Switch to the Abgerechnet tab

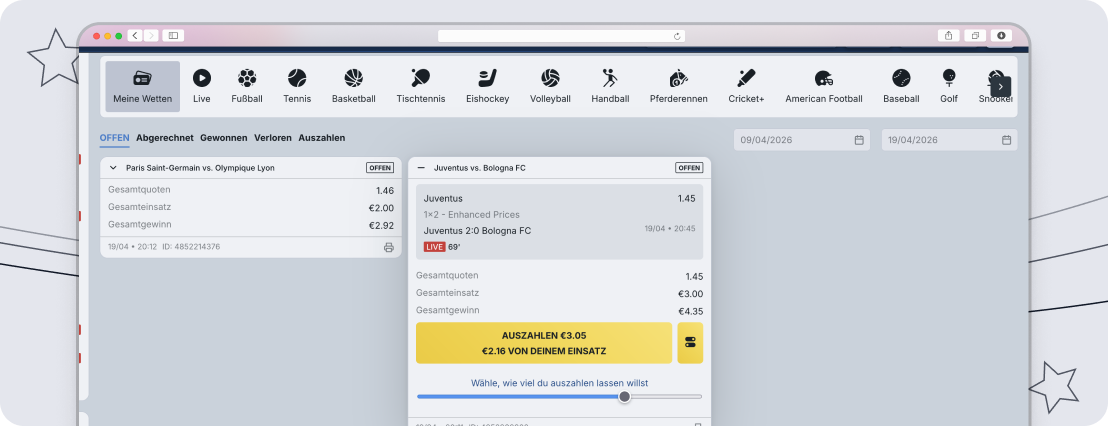(165, 138)
